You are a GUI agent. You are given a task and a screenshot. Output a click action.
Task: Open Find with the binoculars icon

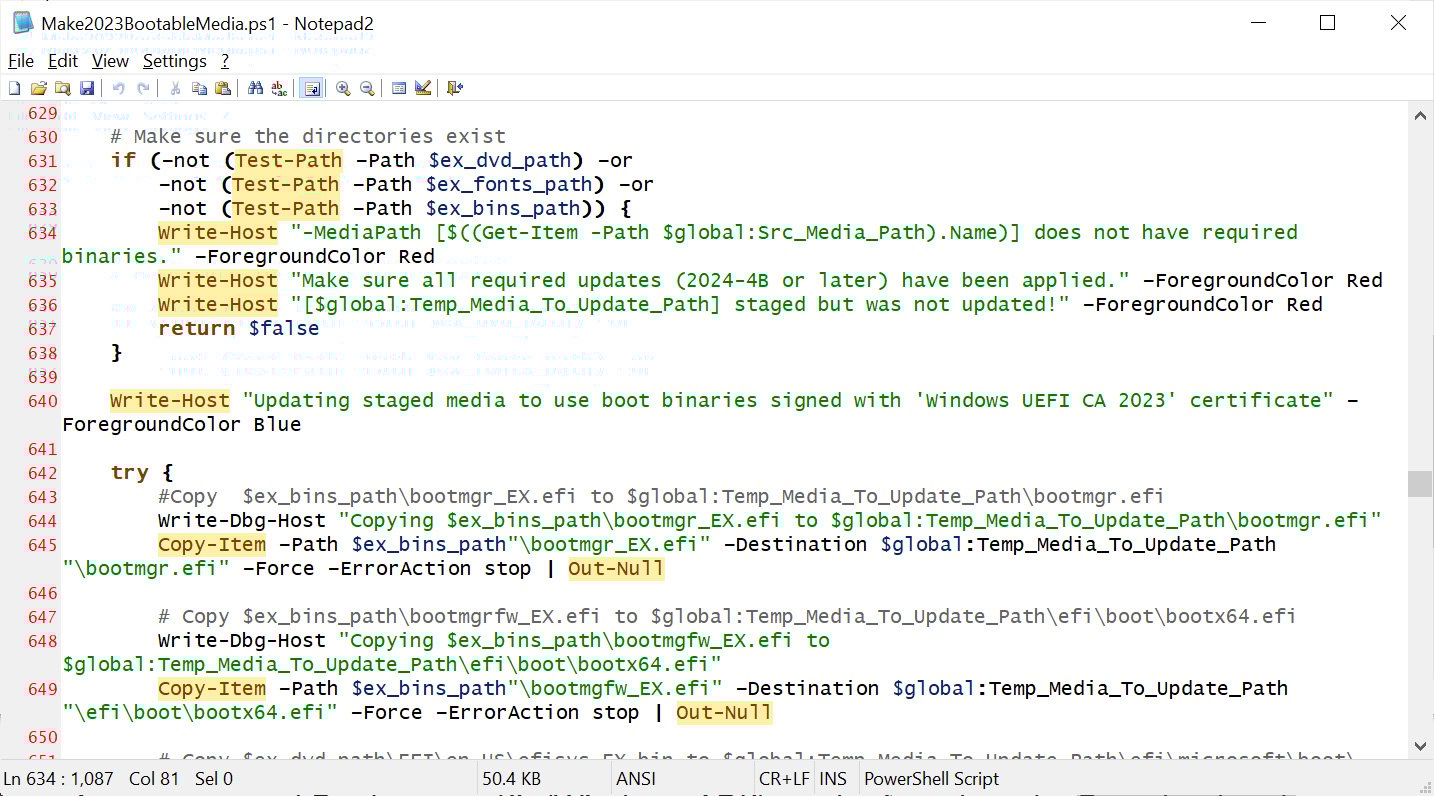[x=255, y=88]
